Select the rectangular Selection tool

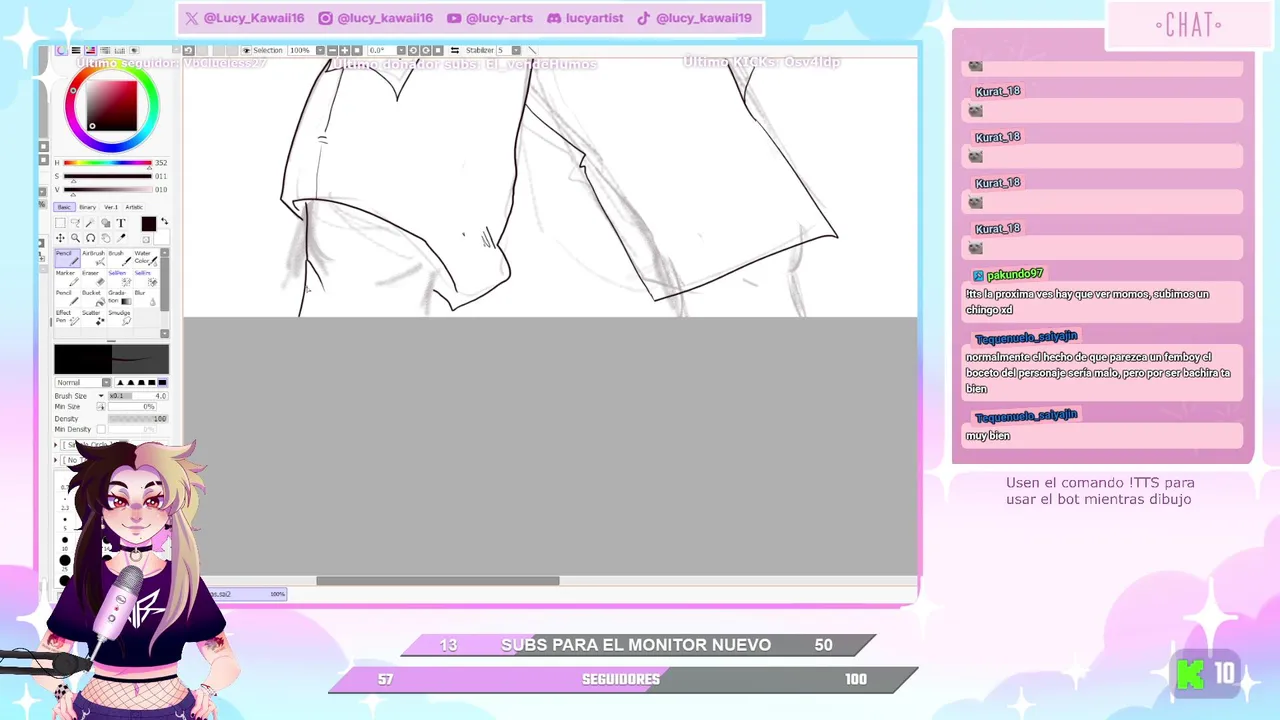coord(60,223)
